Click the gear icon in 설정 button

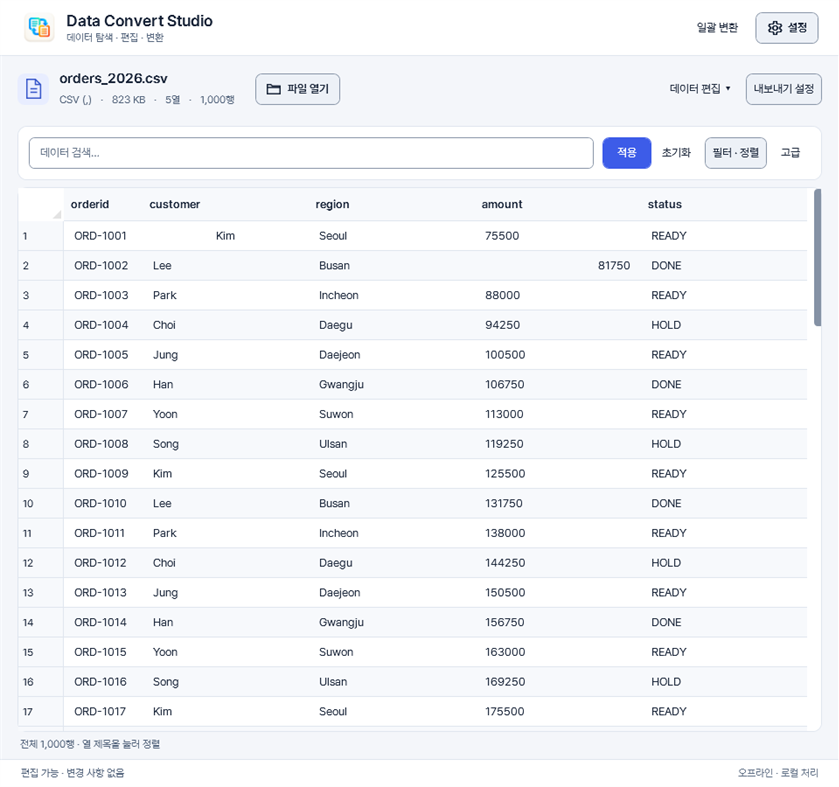point(775,28)
